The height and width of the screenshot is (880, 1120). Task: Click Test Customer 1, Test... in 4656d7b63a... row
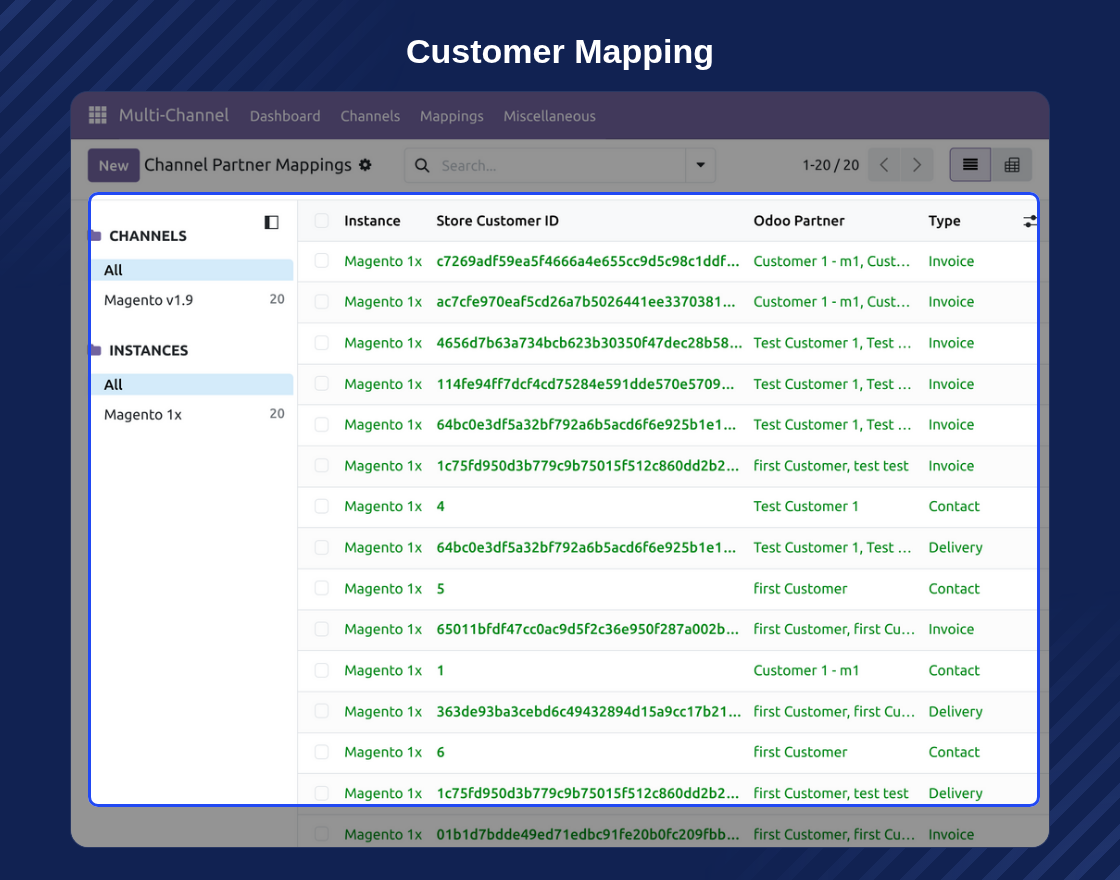[x=832, y=343]
